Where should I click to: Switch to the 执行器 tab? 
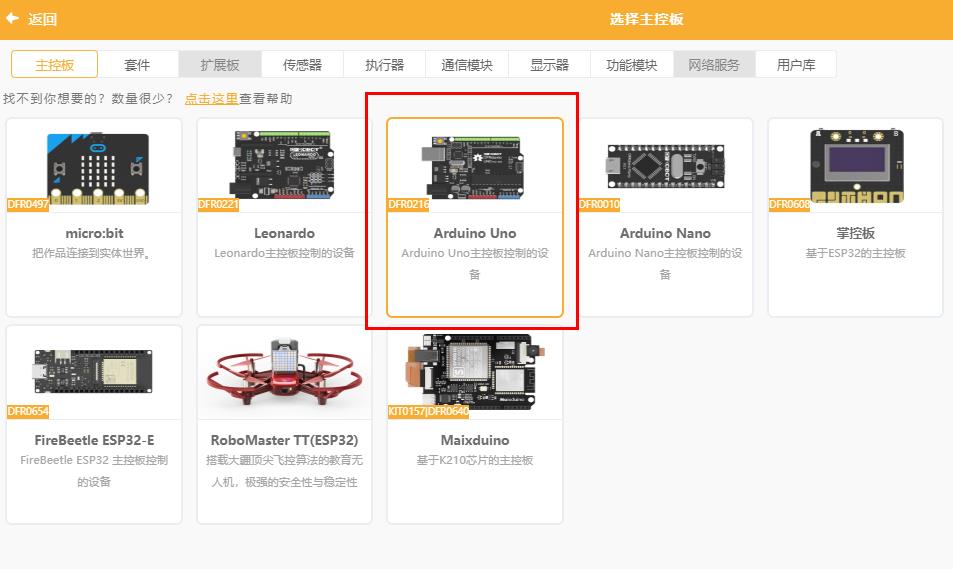point(385,64)
